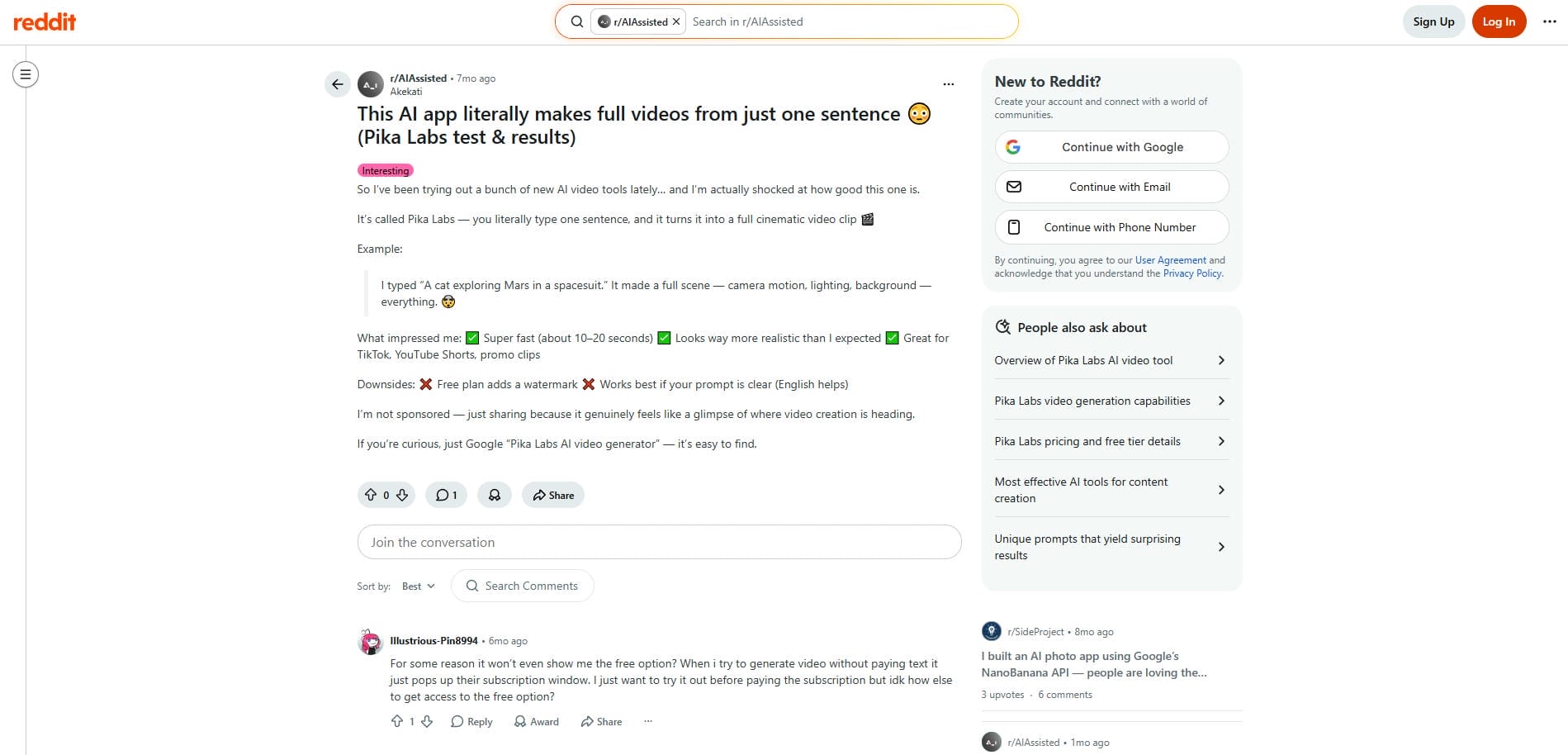
Task: Go back with the arrow button
Action: (x=337, y=84)
